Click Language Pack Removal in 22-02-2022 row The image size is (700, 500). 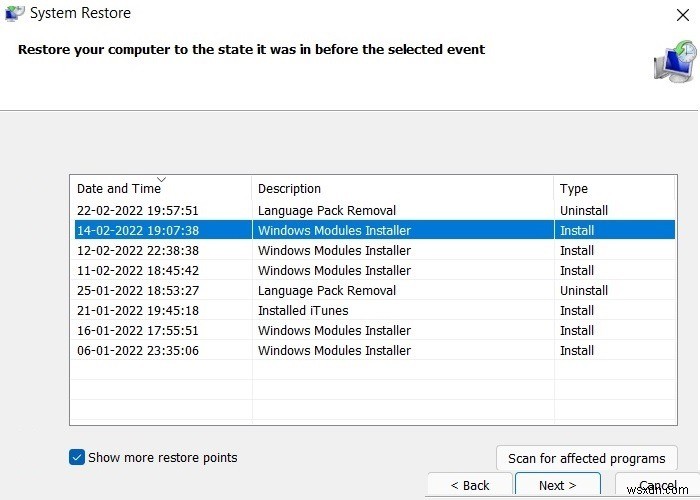[327, 210]
